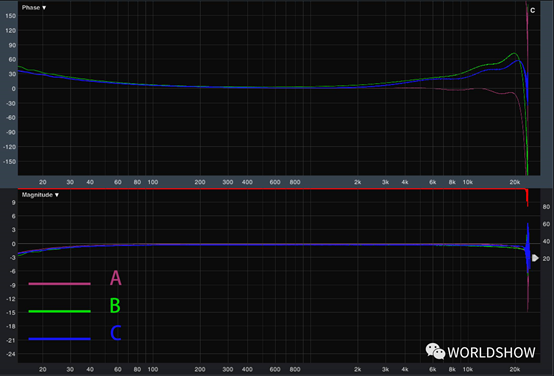Open the Magnitude graph type dropdown

click(40, 195)
